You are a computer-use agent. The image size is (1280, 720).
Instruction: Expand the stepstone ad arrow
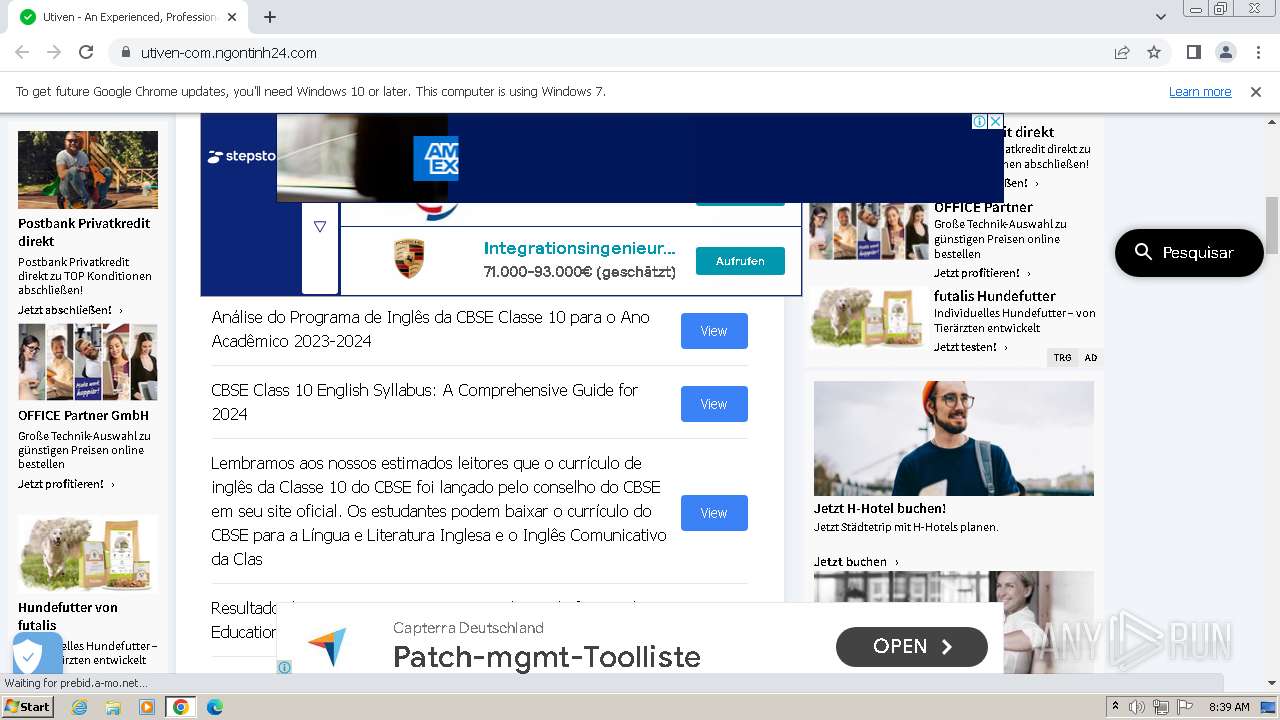point(320,227)
